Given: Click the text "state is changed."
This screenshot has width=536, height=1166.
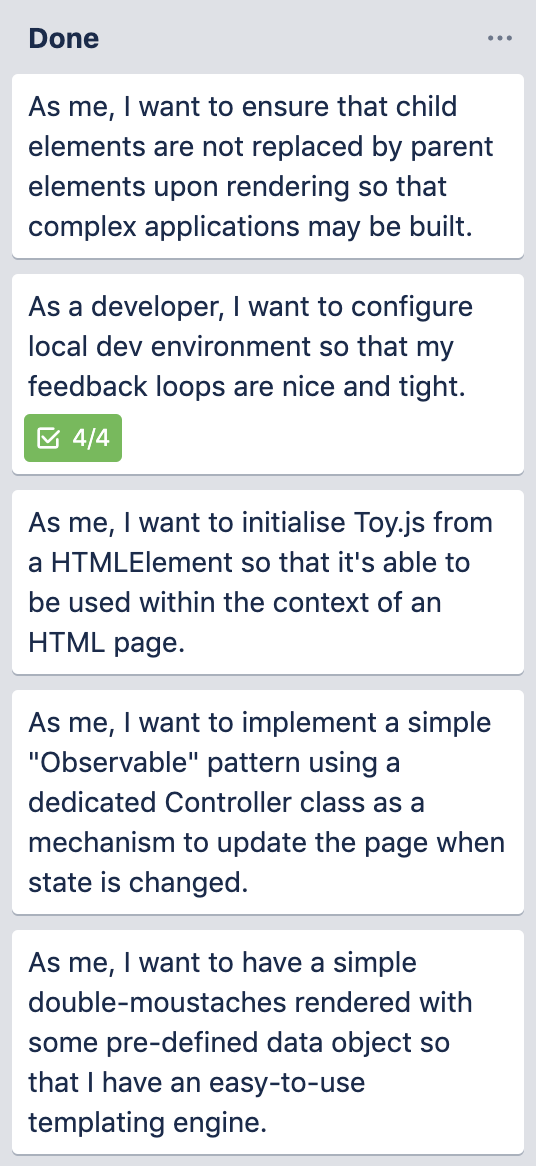Looking at the screenshot, I should 138,883.
